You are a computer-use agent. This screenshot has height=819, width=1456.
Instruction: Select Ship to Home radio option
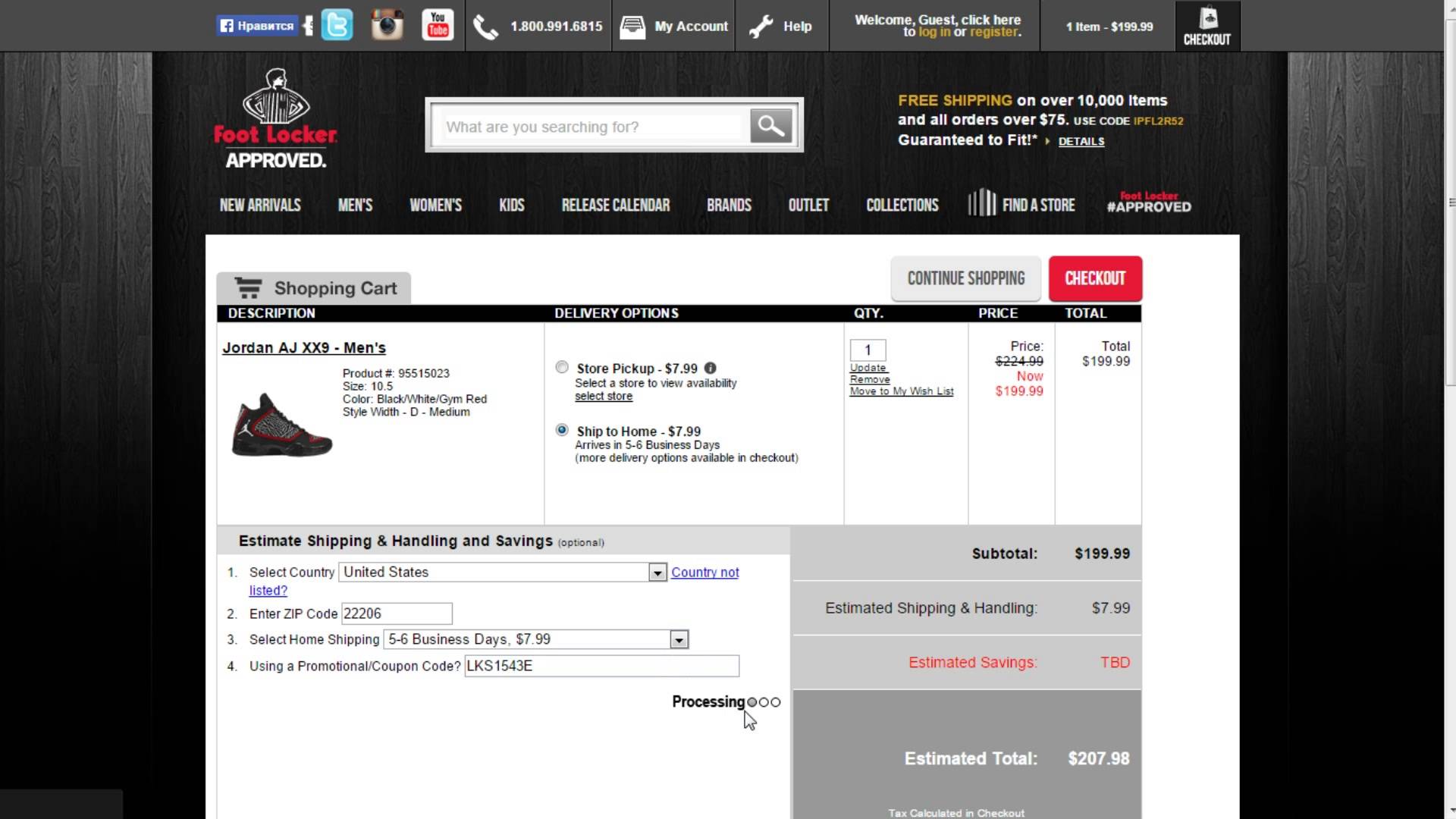coord(562,430)
